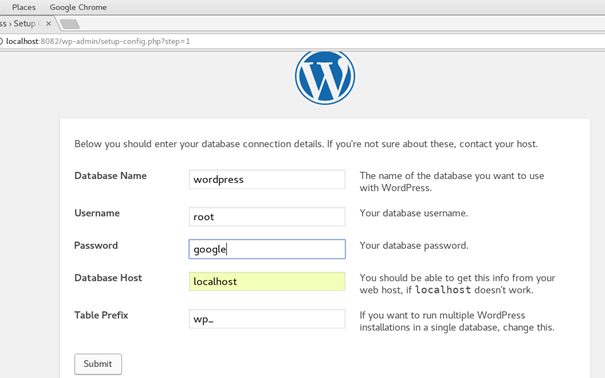The height and width of the screenshot is (378, 605).
Task: Click into the Password field
Action: click(x=267, y=249)
